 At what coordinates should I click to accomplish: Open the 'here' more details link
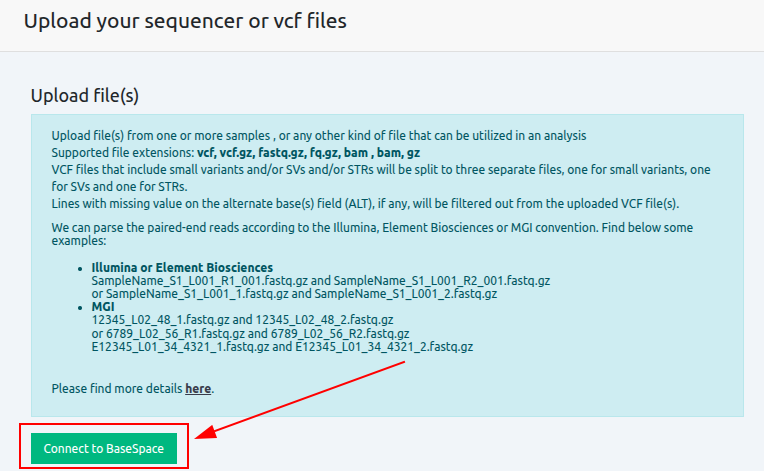198,388
